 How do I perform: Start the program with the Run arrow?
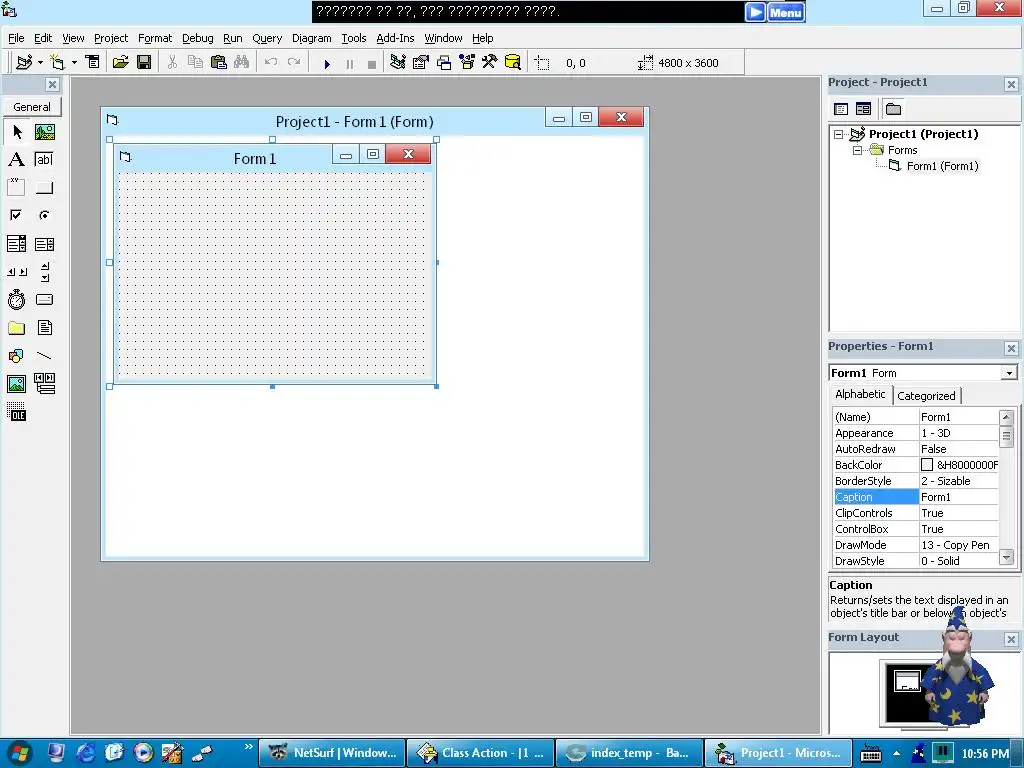[327, 63]
